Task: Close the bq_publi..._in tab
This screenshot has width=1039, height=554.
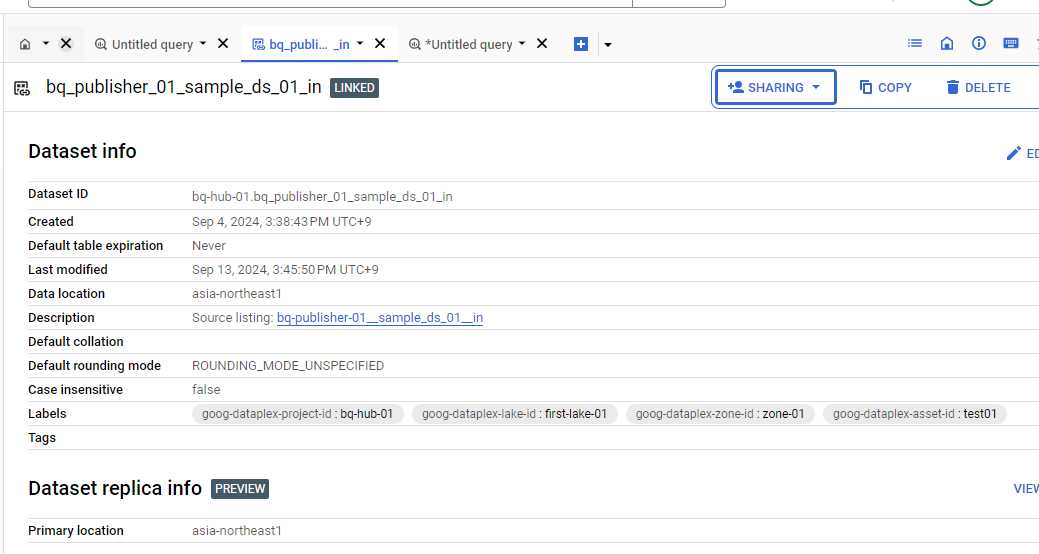Action: click(380, 44)
